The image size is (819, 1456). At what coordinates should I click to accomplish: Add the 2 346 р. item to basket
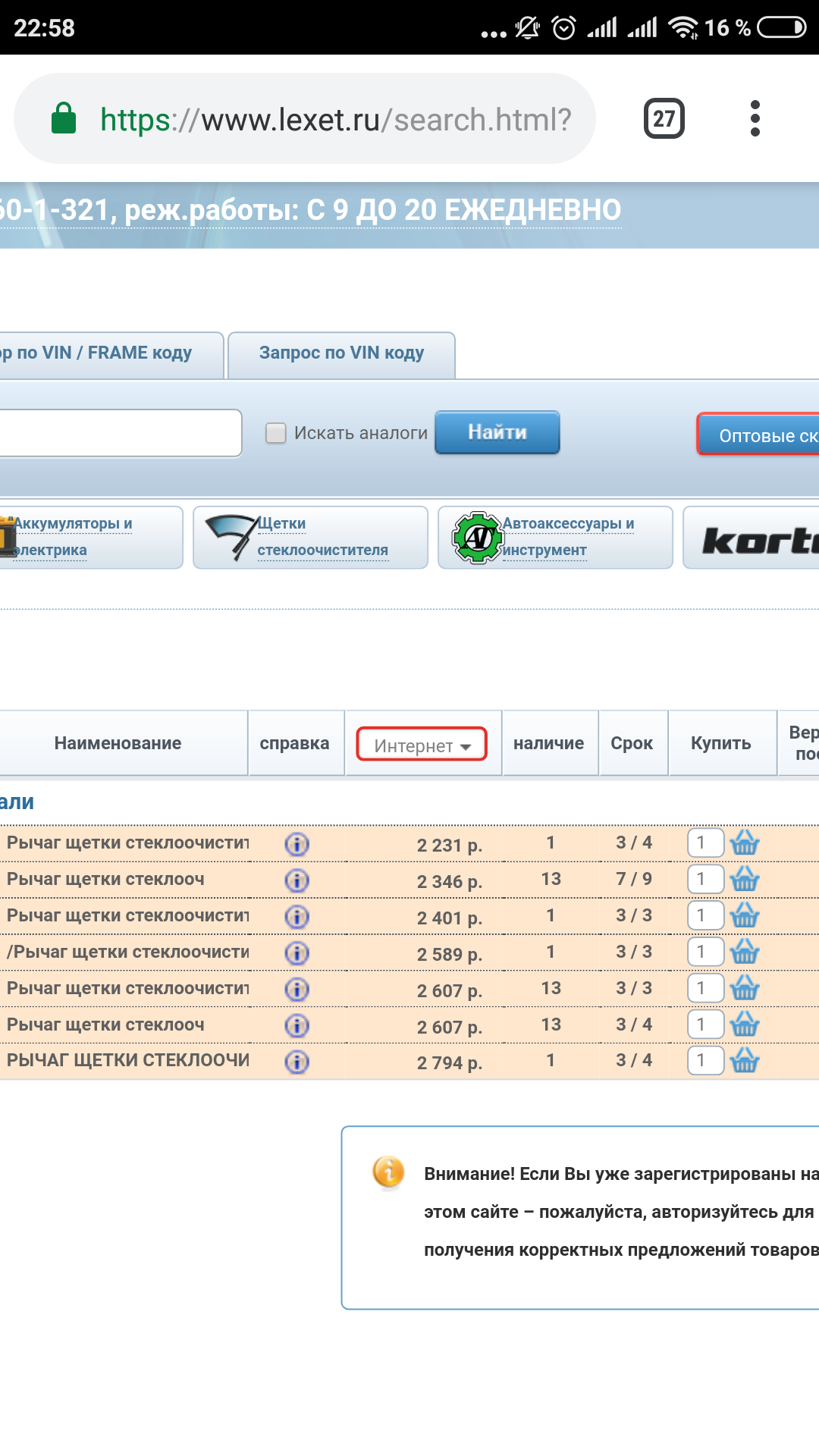point(744,880)
